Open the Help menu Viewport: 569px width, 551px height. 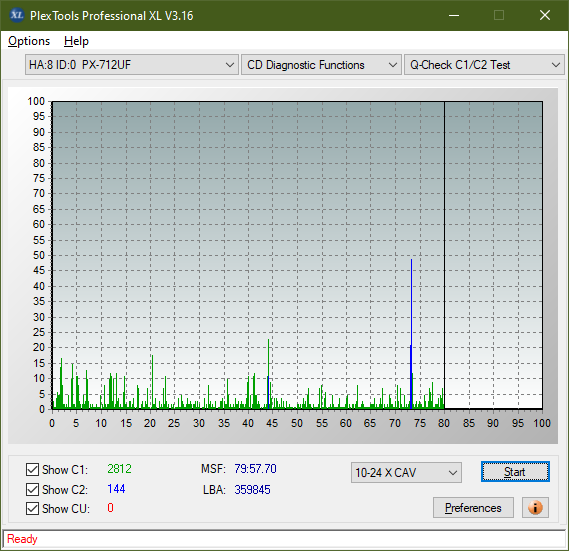(x=76, y=41)
